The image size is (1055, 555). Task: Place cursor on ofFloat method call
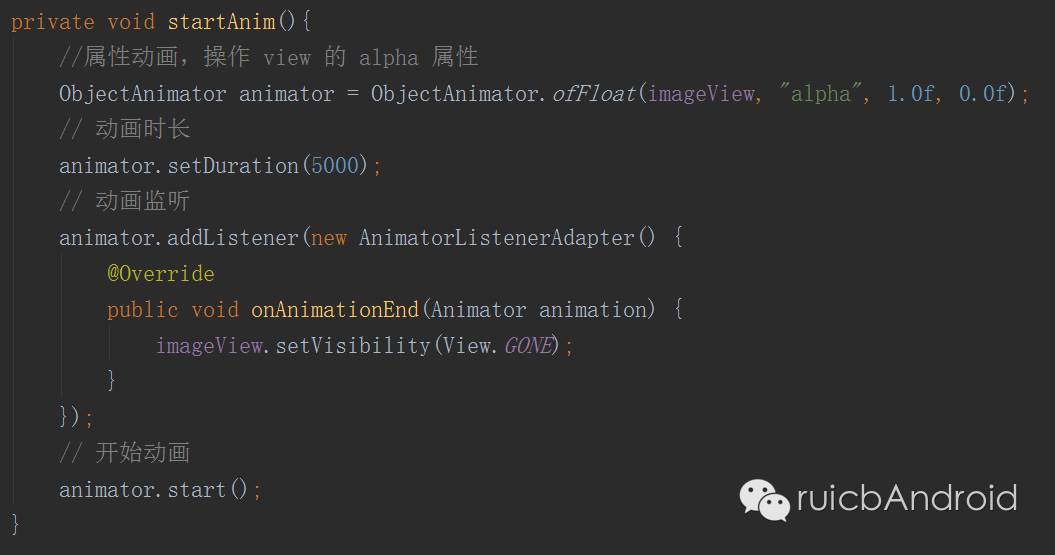pyautogui.click(x=594, y=93)
